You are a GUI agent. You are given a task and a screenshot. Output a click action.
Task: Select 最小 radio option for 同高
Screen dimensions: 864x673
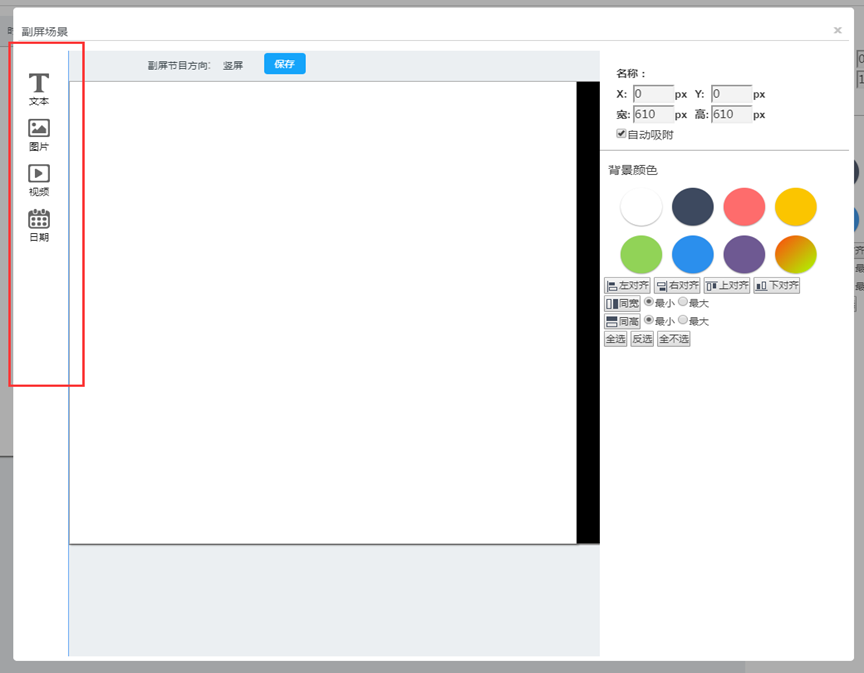(x=648, y=320)
